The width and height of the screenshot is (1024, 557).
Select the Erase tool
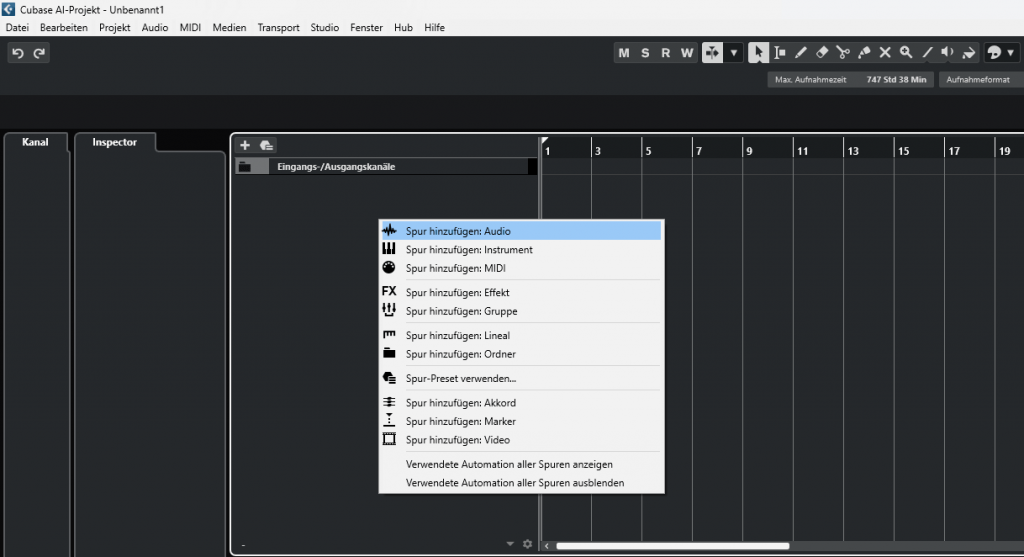coord(822,53)
